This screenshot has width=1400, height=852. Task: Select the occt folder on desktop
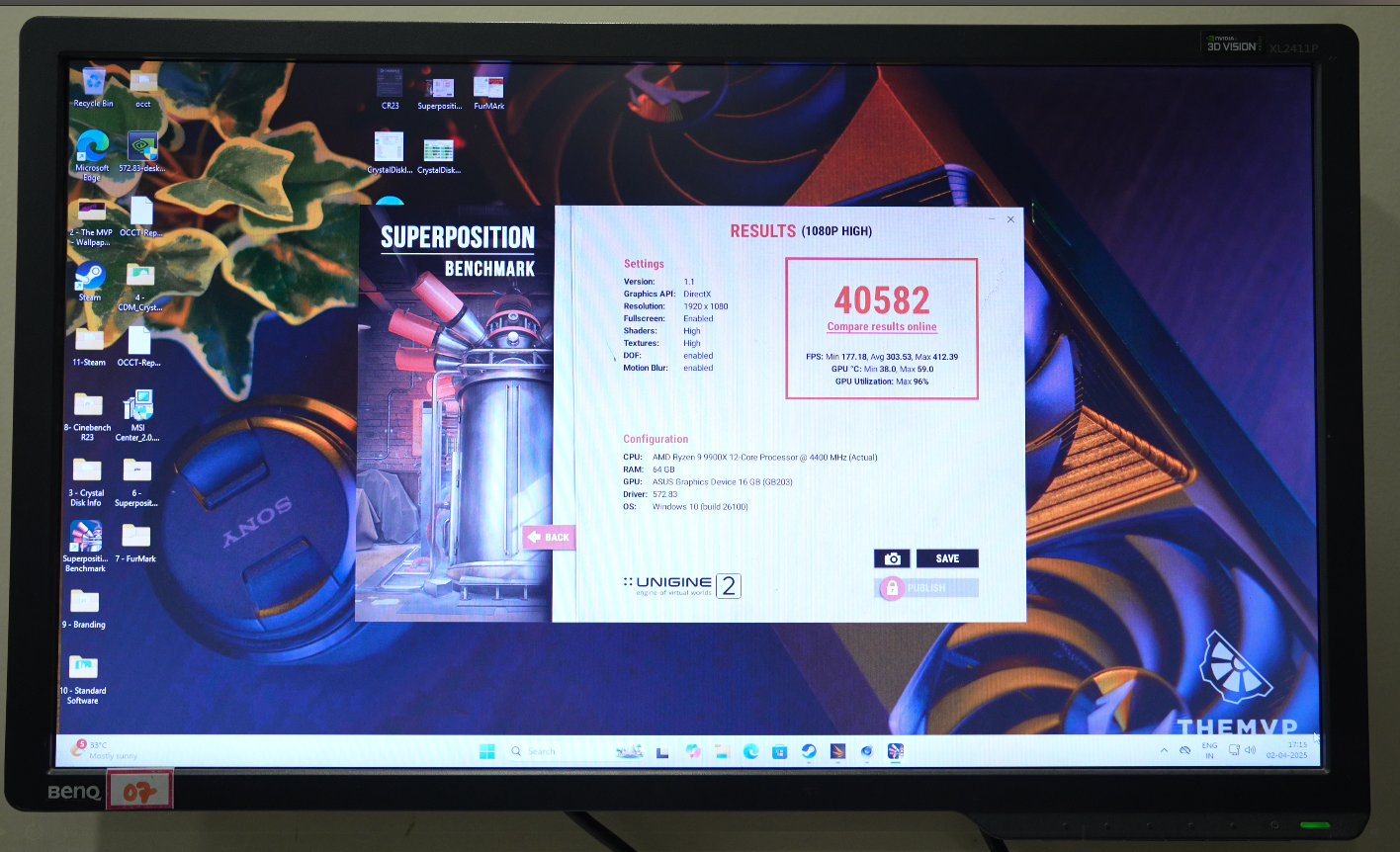coord(143,88)
